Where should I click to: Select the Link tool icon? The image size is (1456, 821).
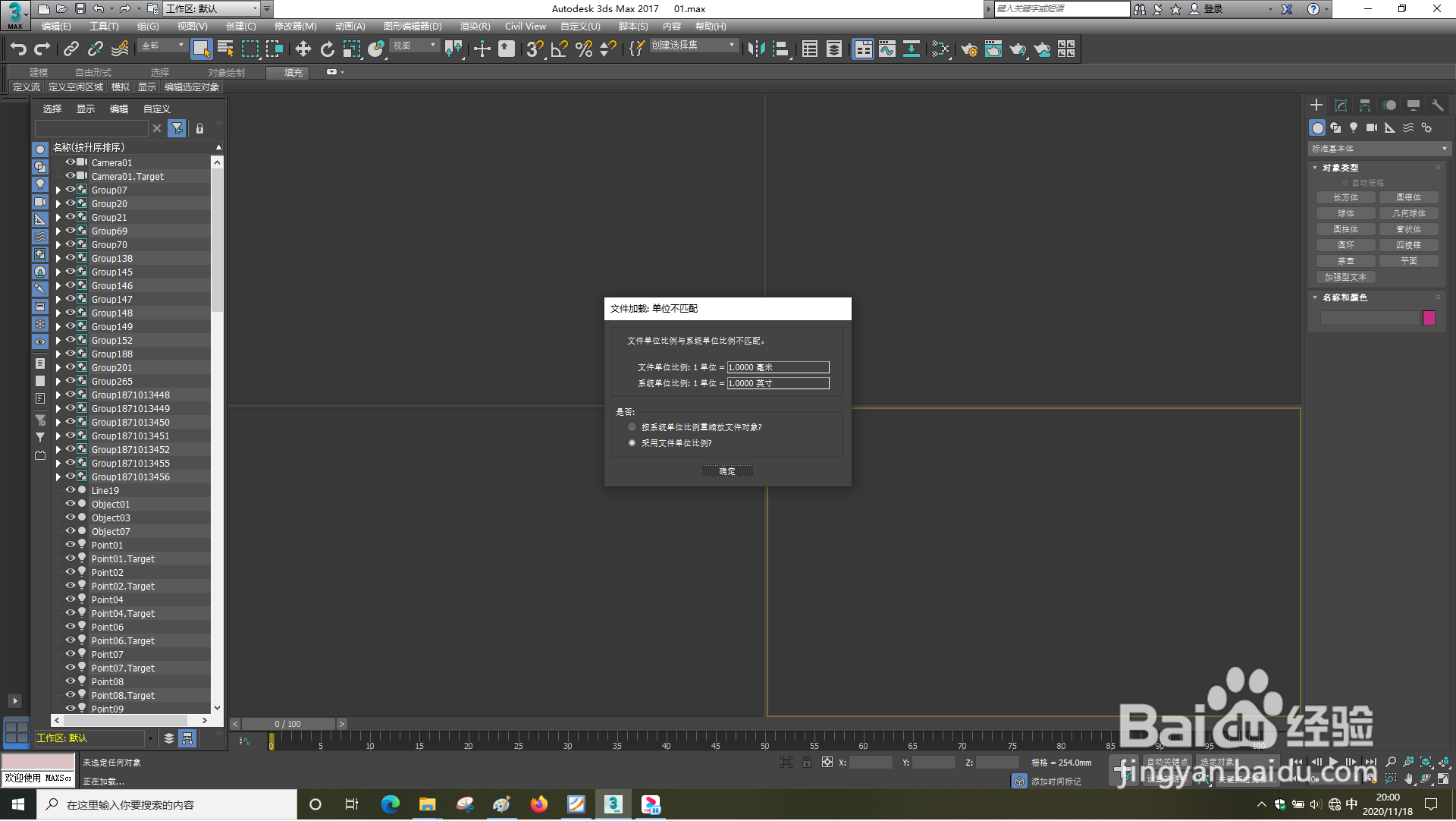click(71, 49)
